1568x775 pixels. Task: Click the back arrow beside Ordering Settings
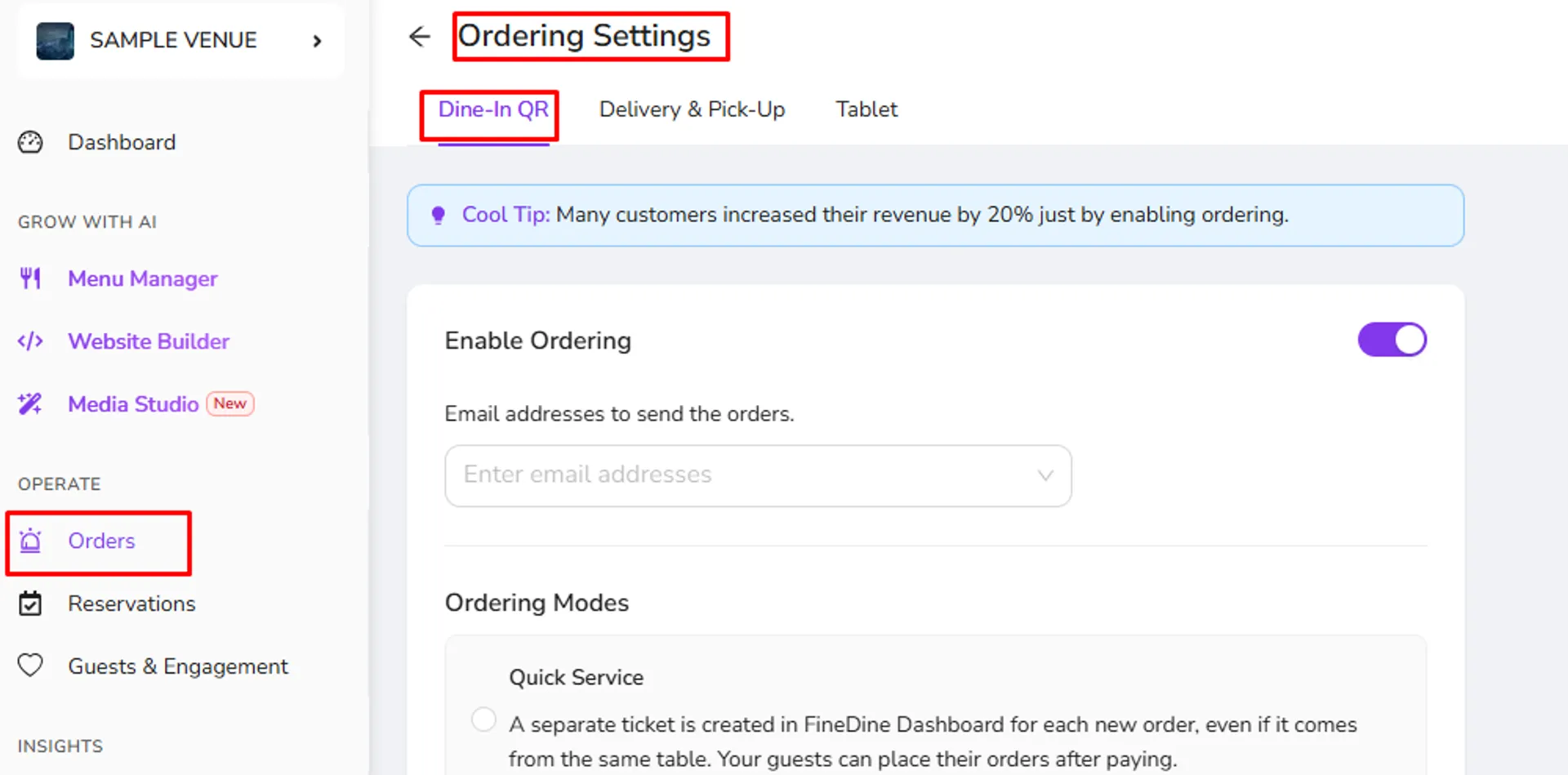coord(419,37)
